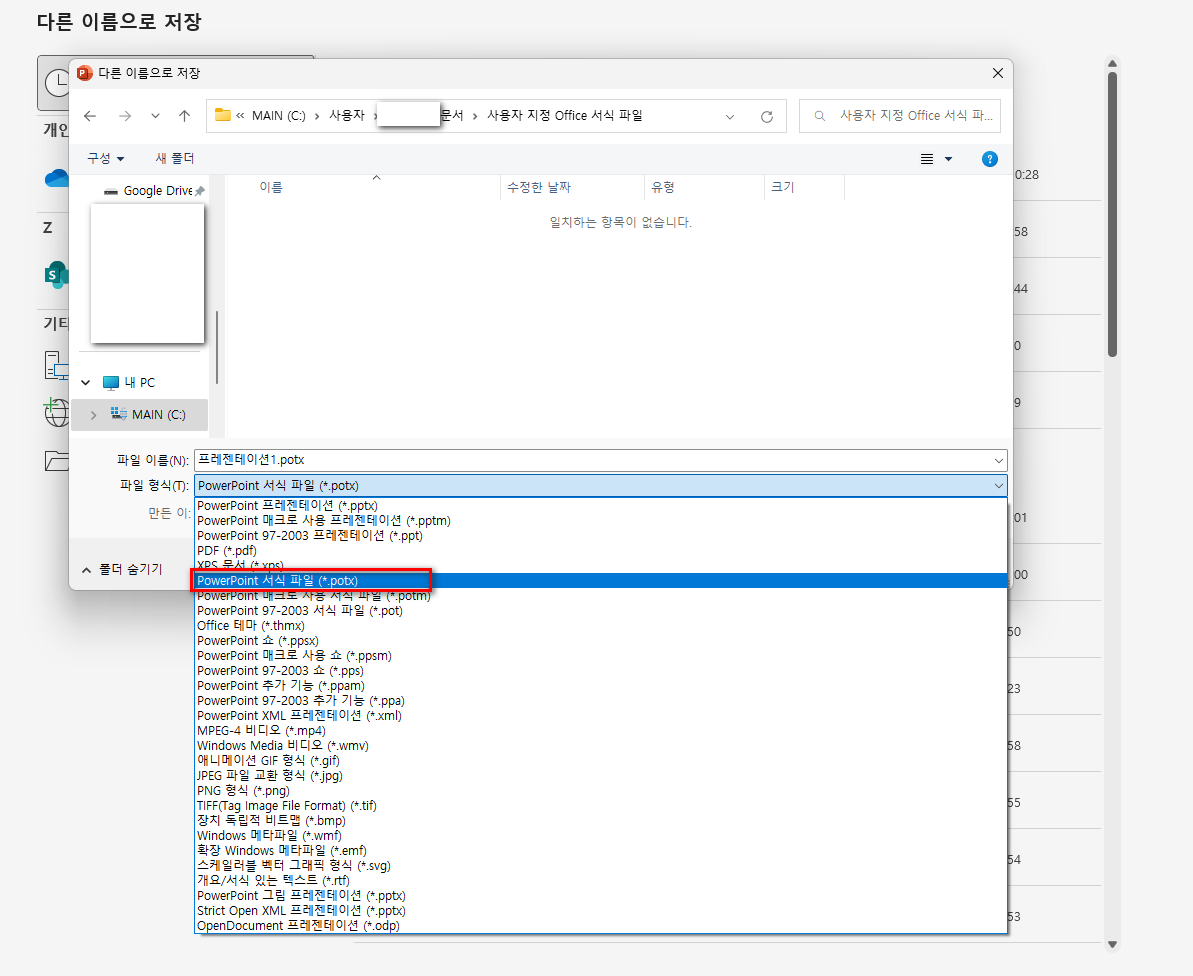Select PowerPoint 97-2003 서식 파일 (*.pot)

pyautogui.click(x=601, y=611)
